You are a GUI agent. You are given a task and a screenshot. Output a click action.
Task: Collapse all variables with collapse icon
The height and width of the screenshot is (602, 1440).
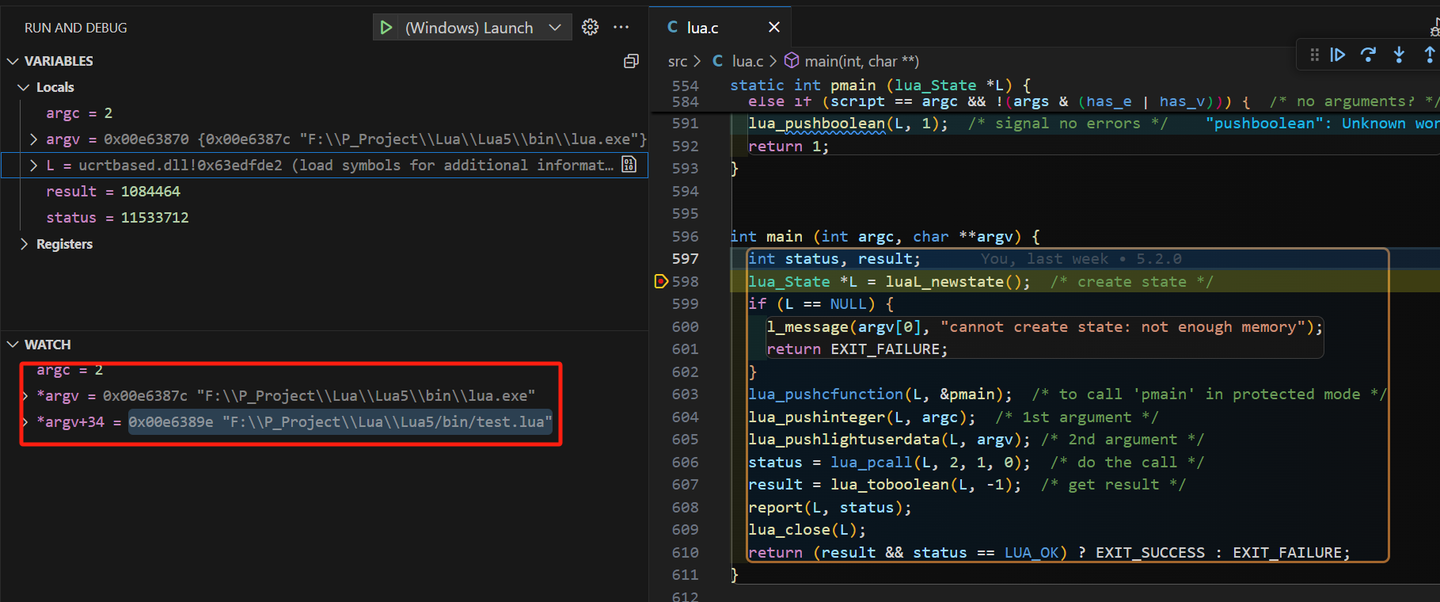(x=631, y=61)
